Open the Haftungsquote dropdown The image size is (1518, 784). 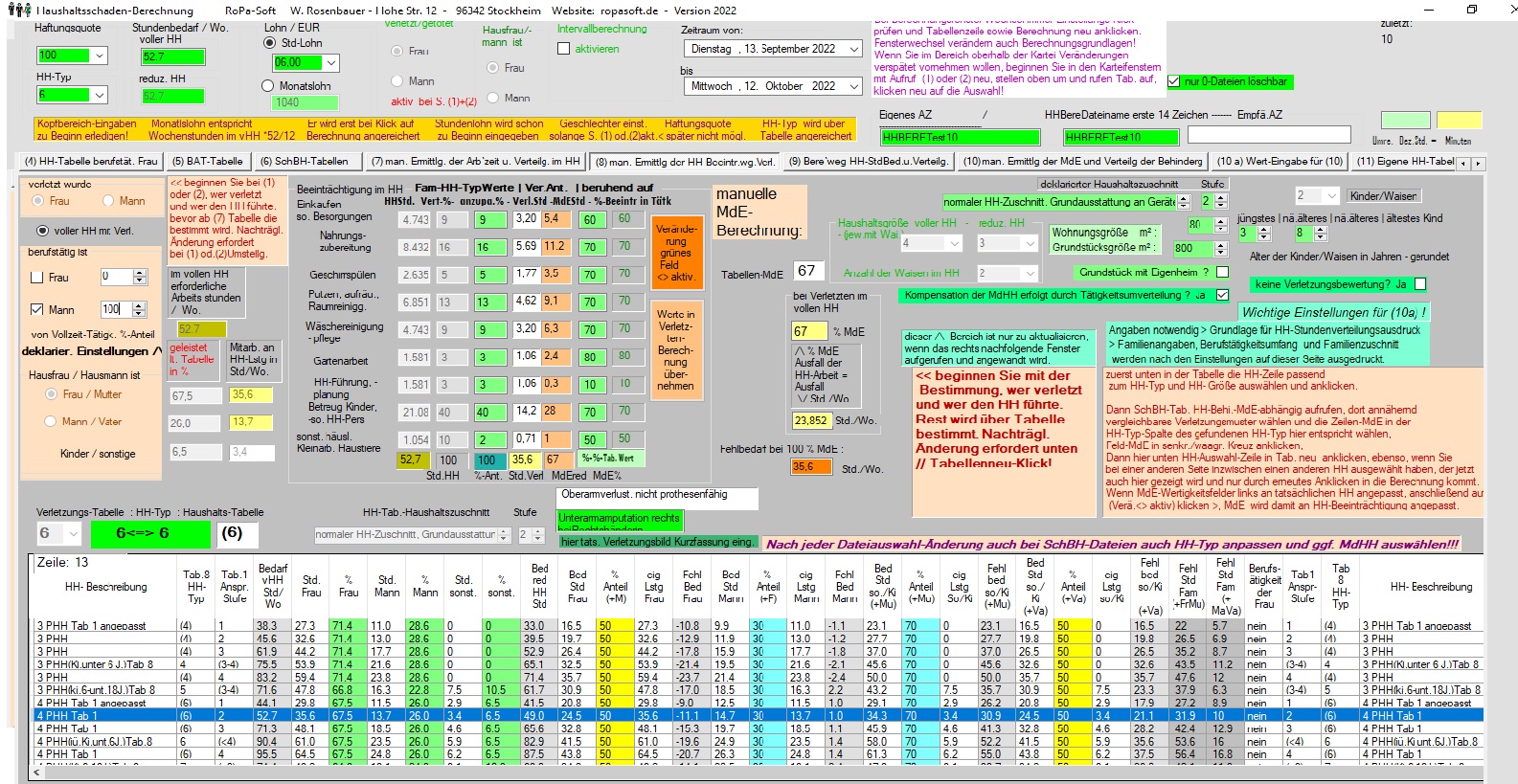coord(99,56)
